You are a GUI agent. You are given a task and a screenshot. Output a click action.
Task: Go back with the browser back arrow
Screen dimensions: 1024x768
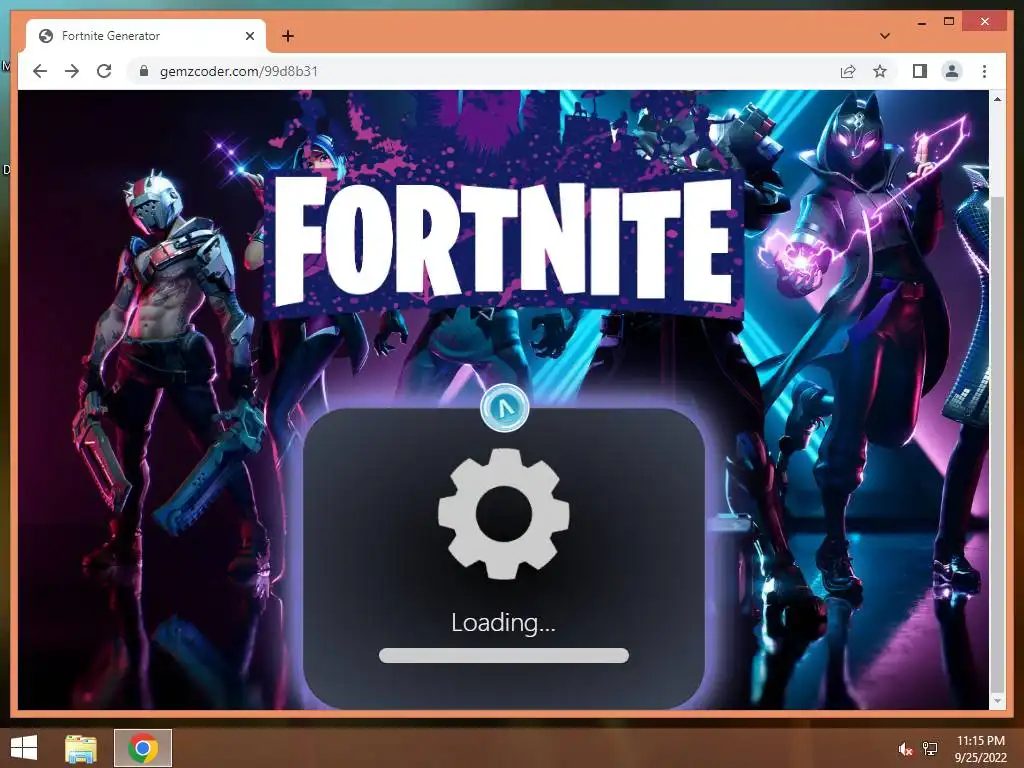40,71
